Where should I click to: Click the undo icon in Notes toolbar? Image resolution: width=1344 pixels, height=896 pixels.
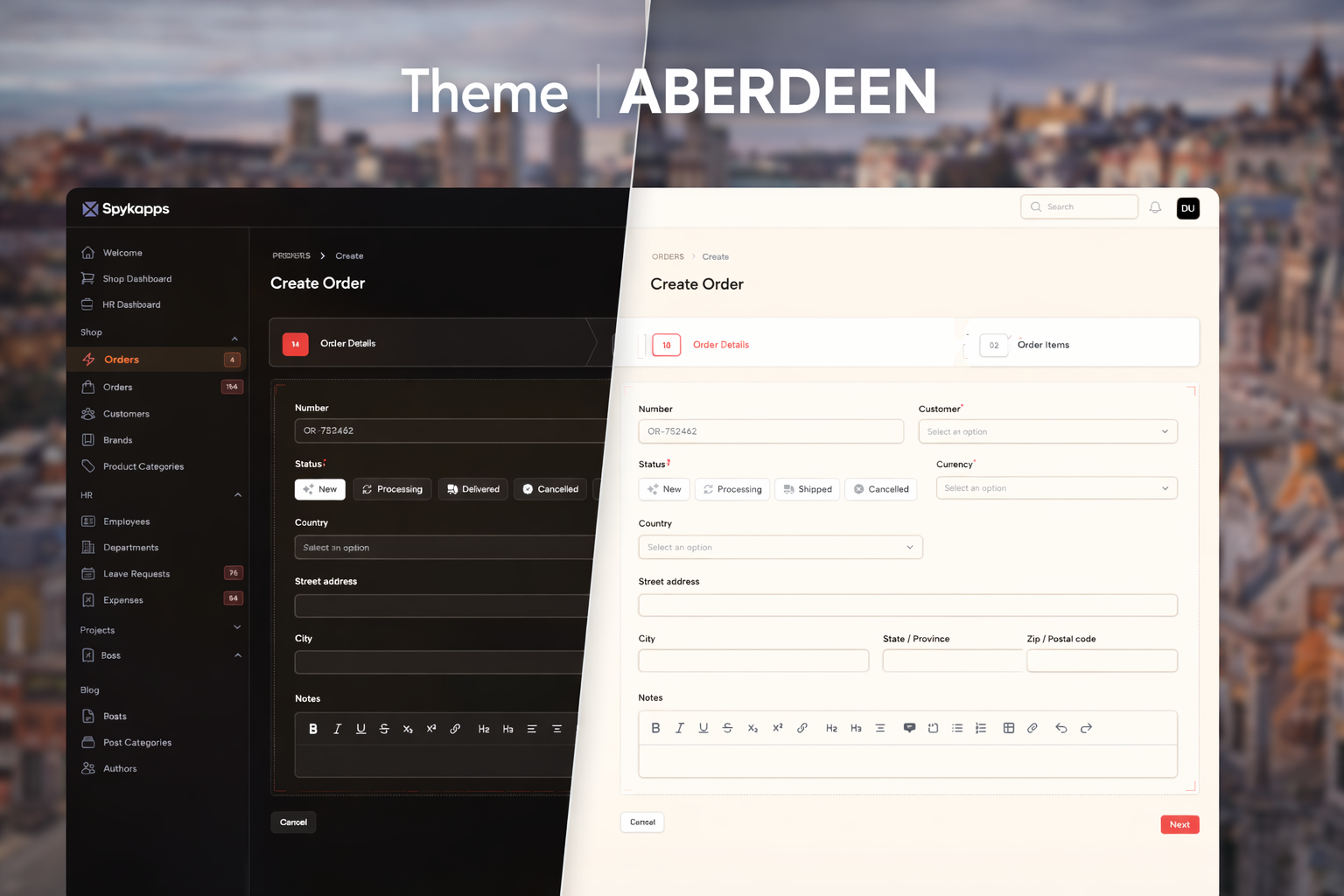pos(1061,727)
